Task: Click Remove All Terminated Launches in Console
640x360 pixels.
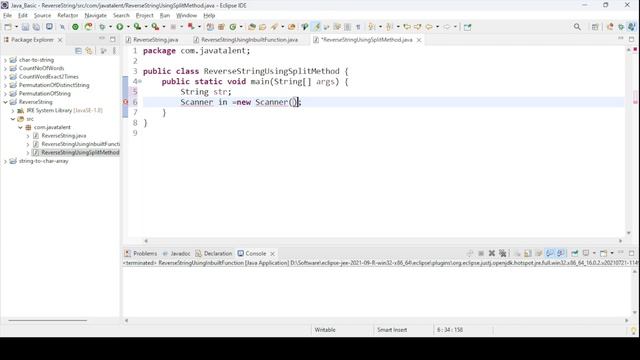Action: (x=503, y=253)
